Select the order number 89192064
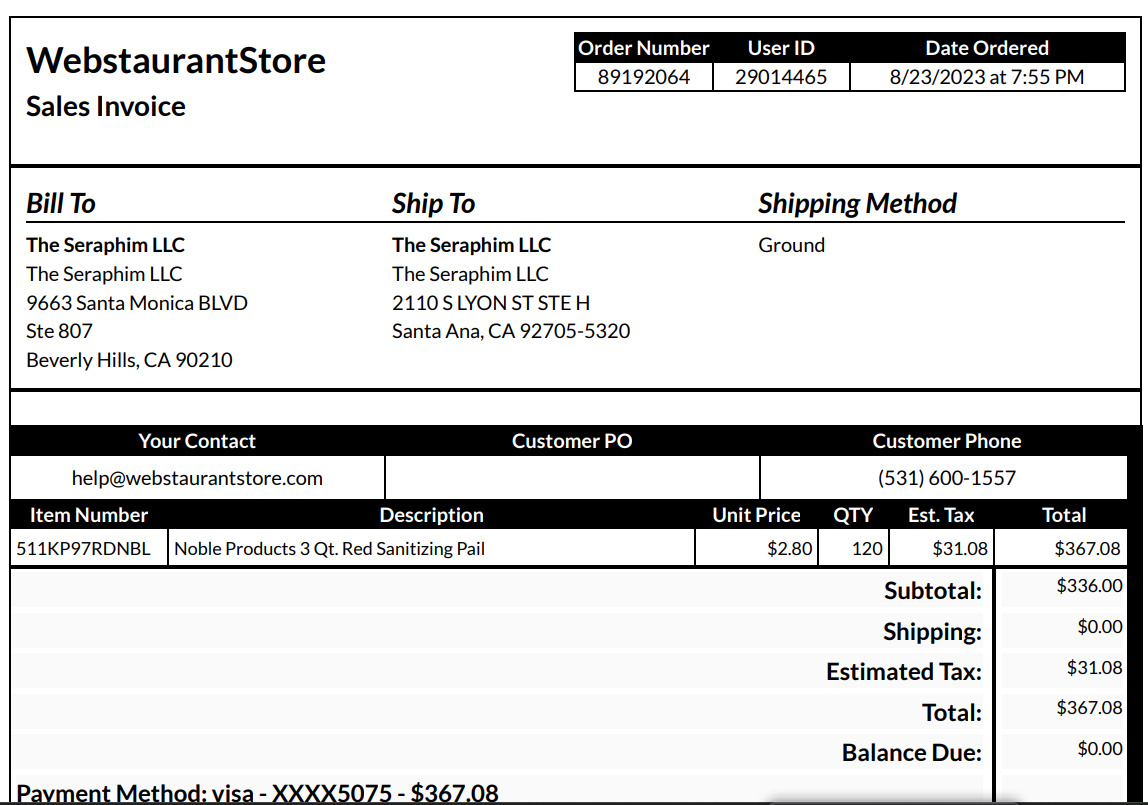Image resolution: width=1148 pixels, height=805 pixels. pyautogui.click(x=644, y=77)
